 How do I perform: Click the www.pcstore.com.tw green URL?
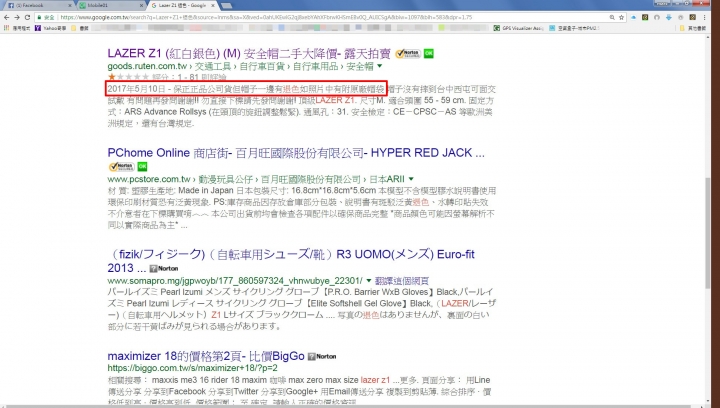[149, 179]
